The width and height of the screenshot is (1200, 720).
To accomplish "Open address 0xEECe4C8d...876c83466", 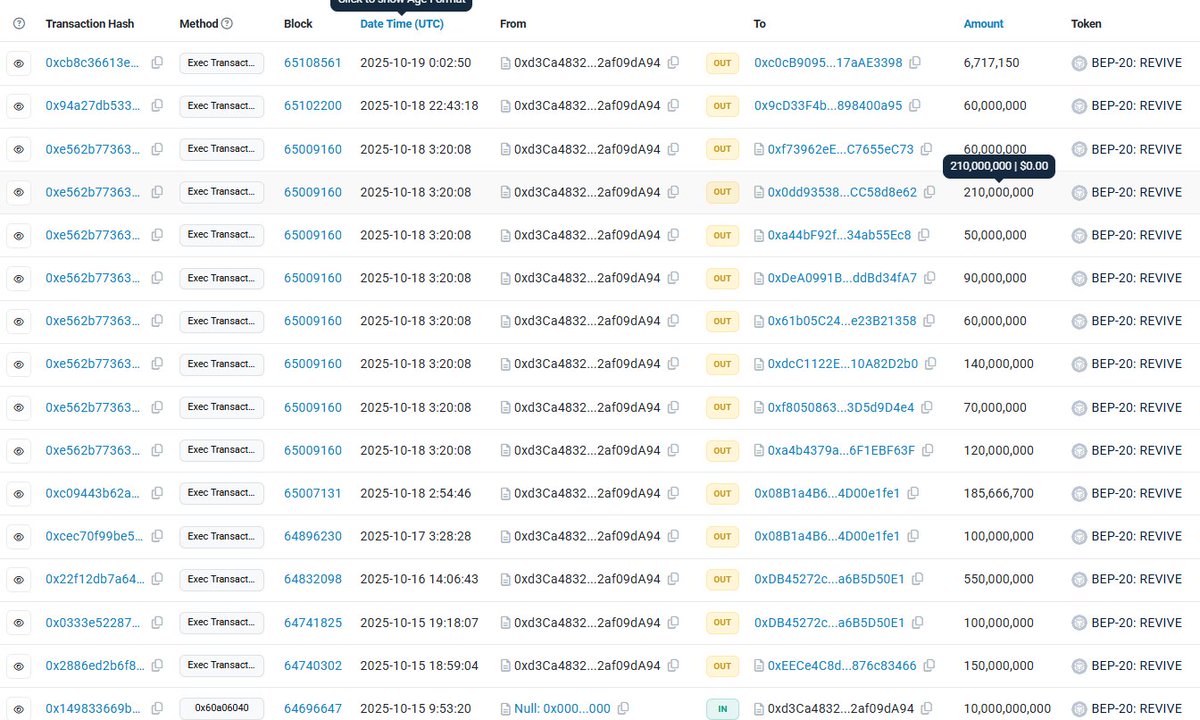I will (x=842, y=666).
